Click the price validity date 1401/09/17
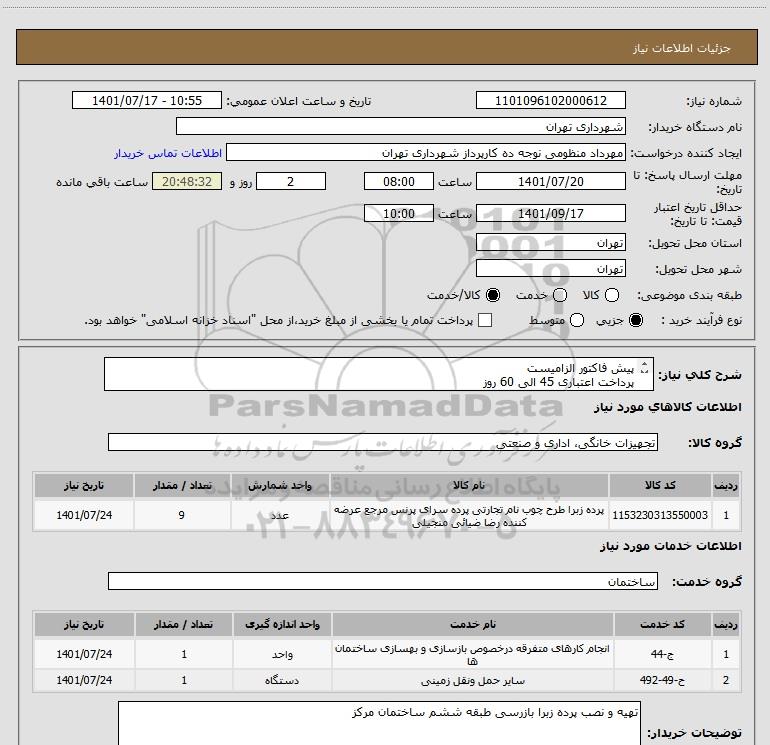 coord(550,213)
